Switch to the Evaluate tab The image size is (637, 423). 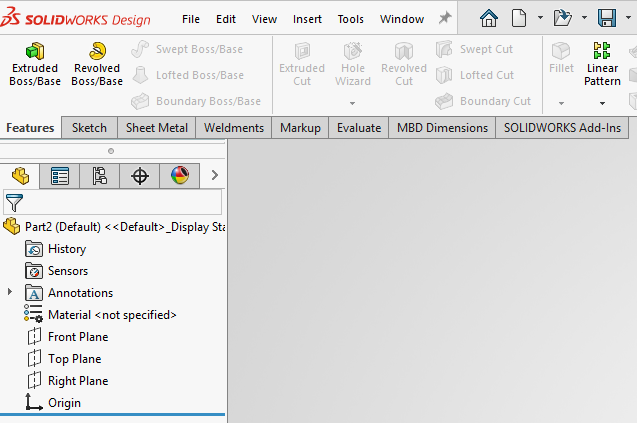(x=359, y=128)
